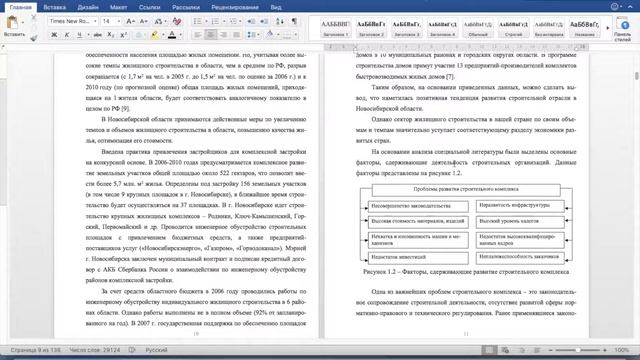Click the Sort icon
Viewport: 640px width, 360px height.
[280, 21]
